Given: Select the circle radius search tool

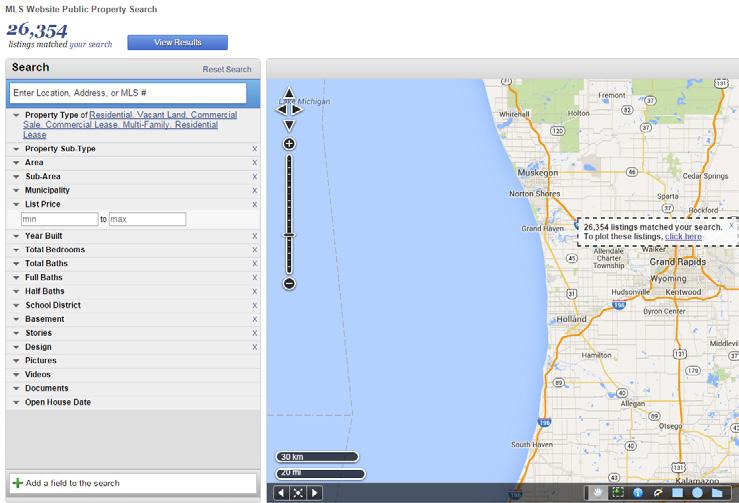Looking at the screenshot, I should (x=697, y=493).
